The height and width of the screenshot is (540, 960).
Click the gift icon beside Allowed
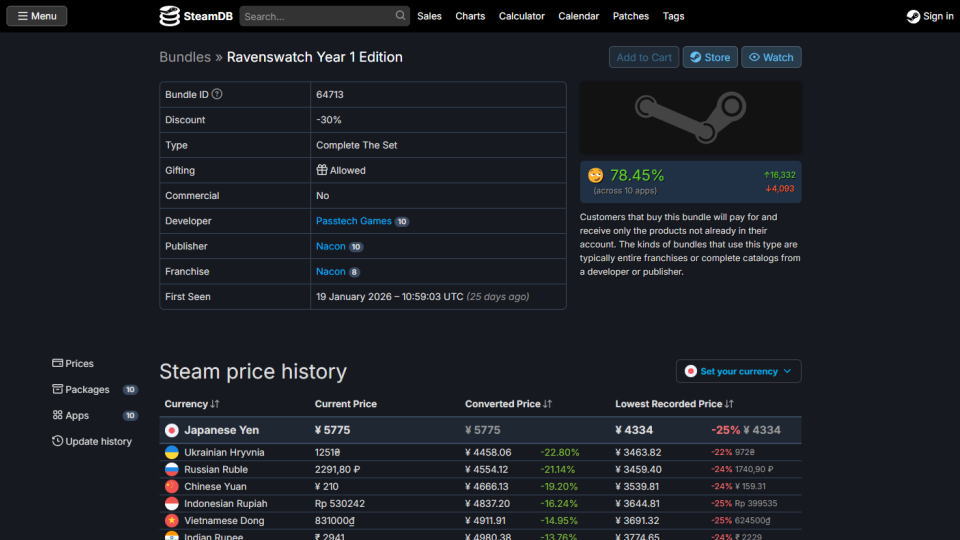click(321, 170)
